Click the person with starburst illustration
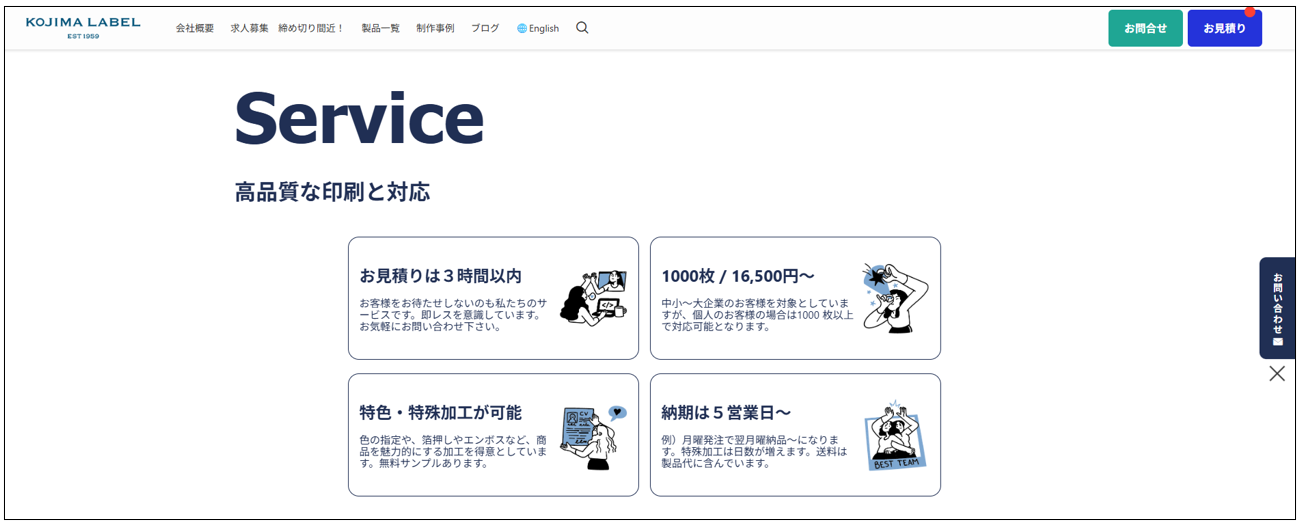Image resolution: width=1302 pixels, height=524 pixels. click(x=895, y=298)
